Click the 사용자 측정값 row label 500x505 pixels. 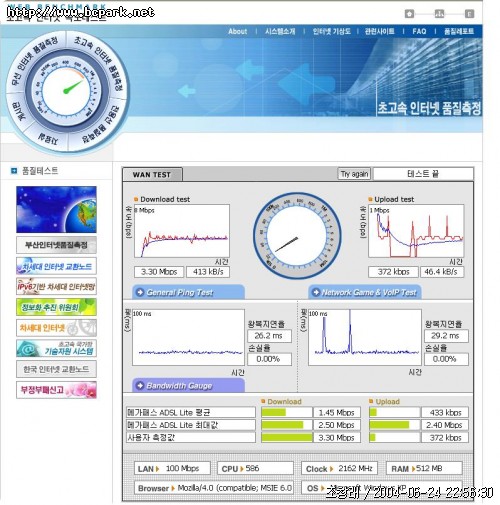191,437
